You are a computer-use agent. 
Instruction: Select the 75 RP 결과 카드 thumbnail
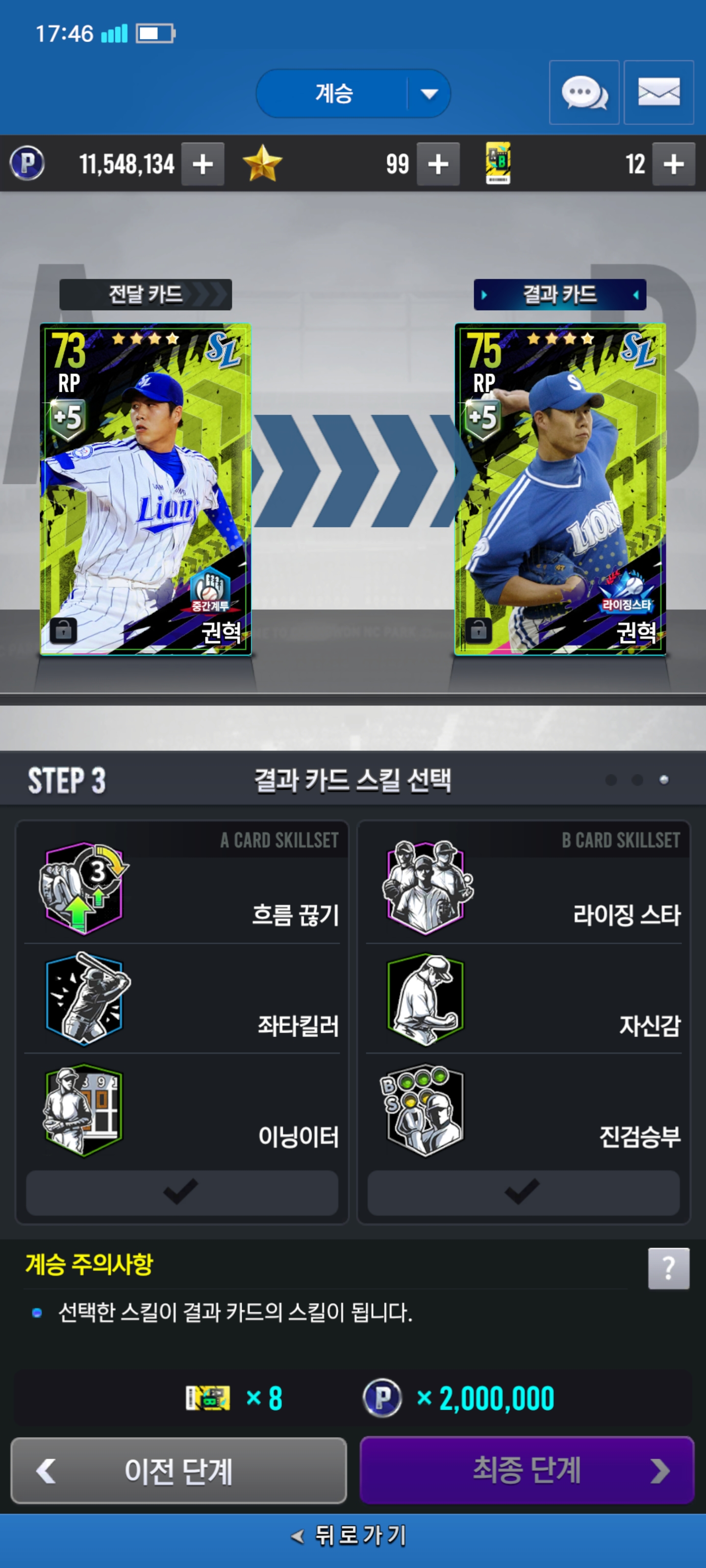click(x=560, y=490)
